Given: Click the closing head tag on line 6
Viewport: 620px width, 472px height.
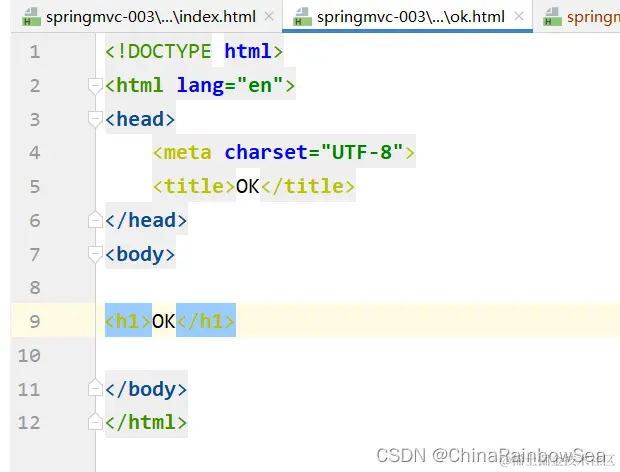Looking at the screenshot, I should (146, 220).
